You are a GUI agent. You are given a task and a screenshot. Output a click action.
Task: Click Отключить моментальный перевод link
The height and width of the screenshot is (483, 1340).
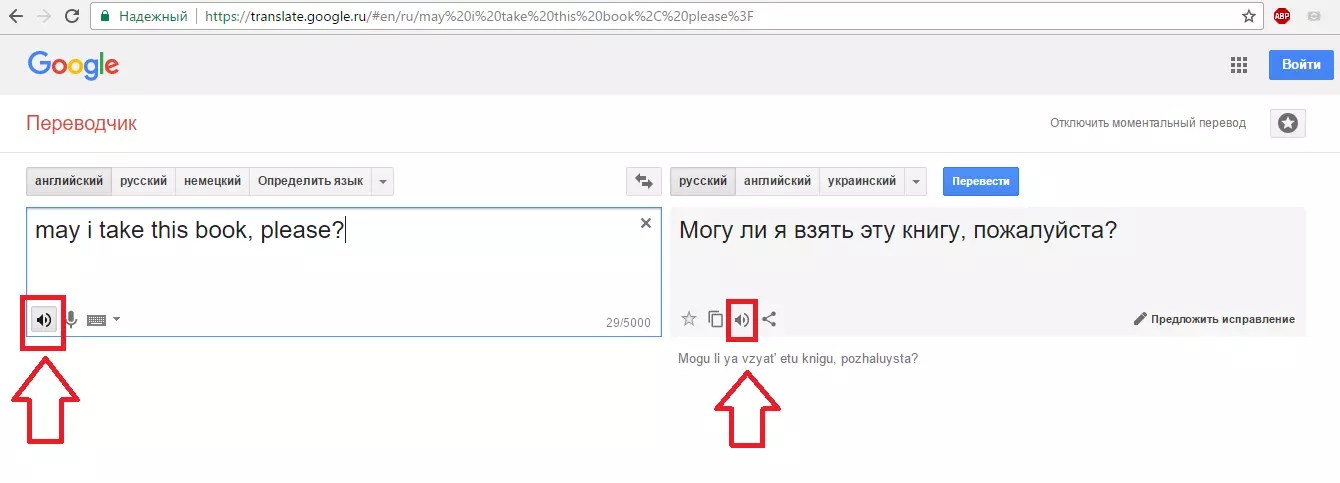click(1148, 123)
